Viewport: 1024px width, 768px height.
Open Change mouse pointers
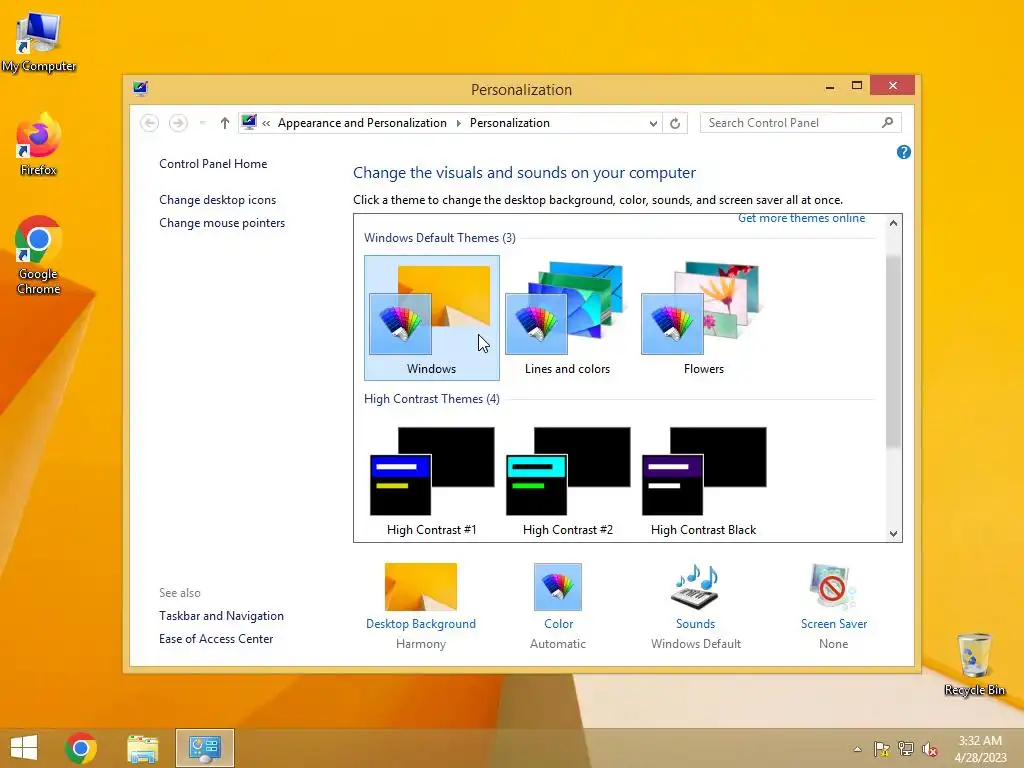click(222, 223)
